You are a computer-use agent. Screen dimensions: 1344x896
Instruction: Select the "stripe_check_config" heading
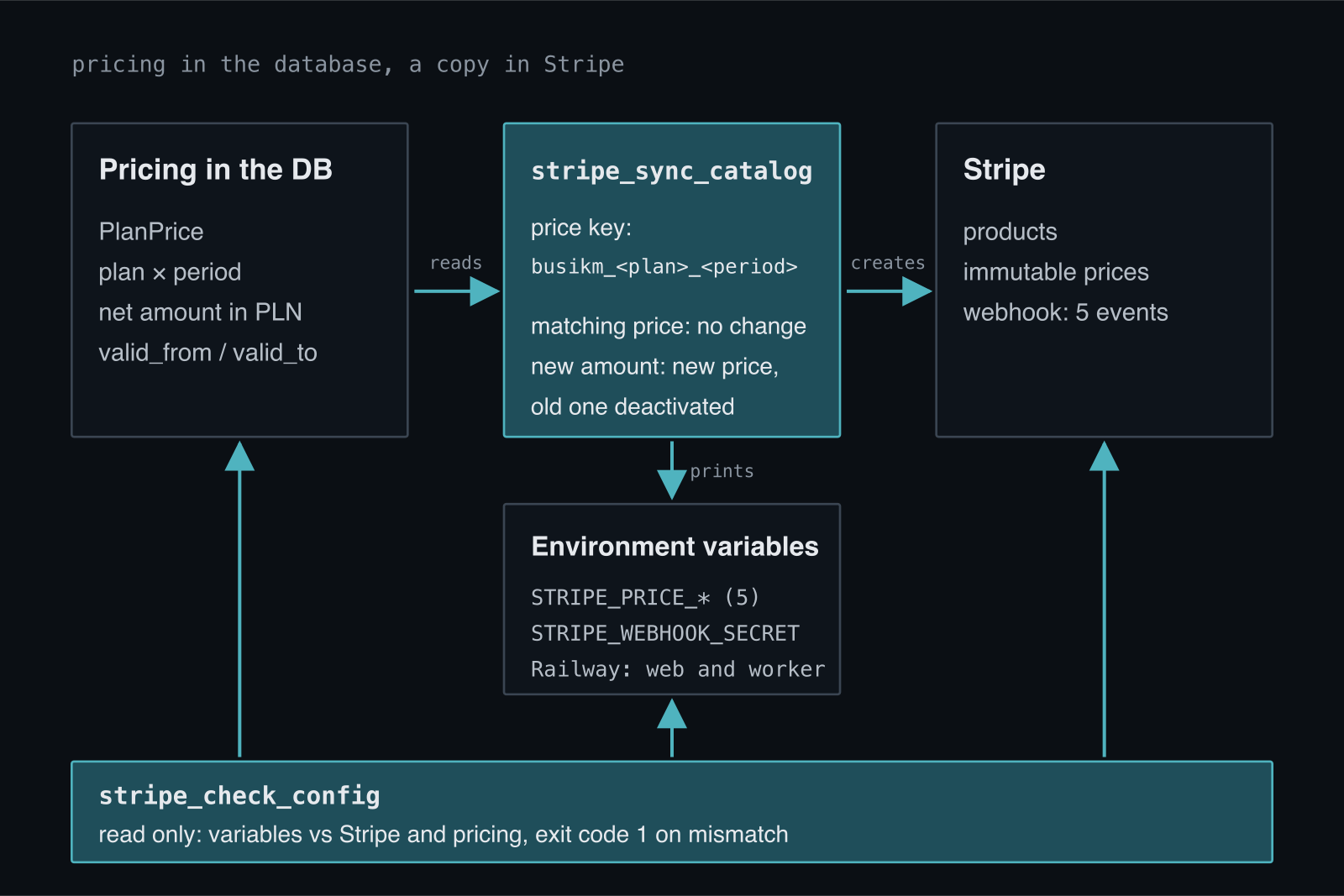coord(239,796)
